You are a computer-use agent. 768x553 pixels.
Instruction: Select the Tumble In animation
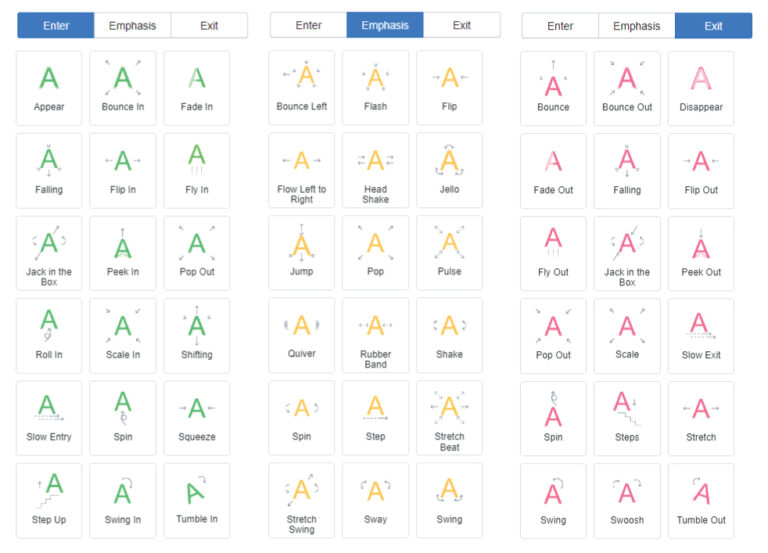(x=197, y=500)
